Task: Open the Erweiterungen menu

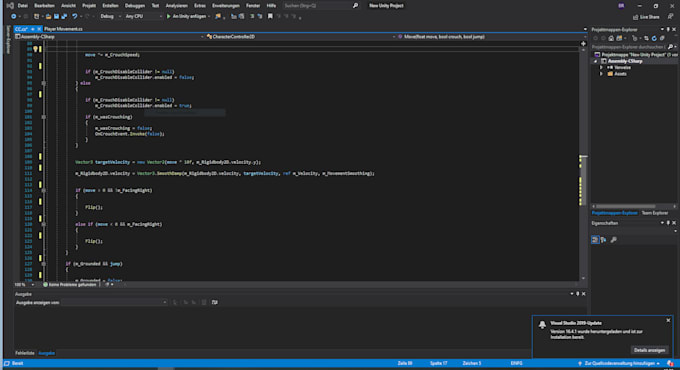Action: coord(226,6)
